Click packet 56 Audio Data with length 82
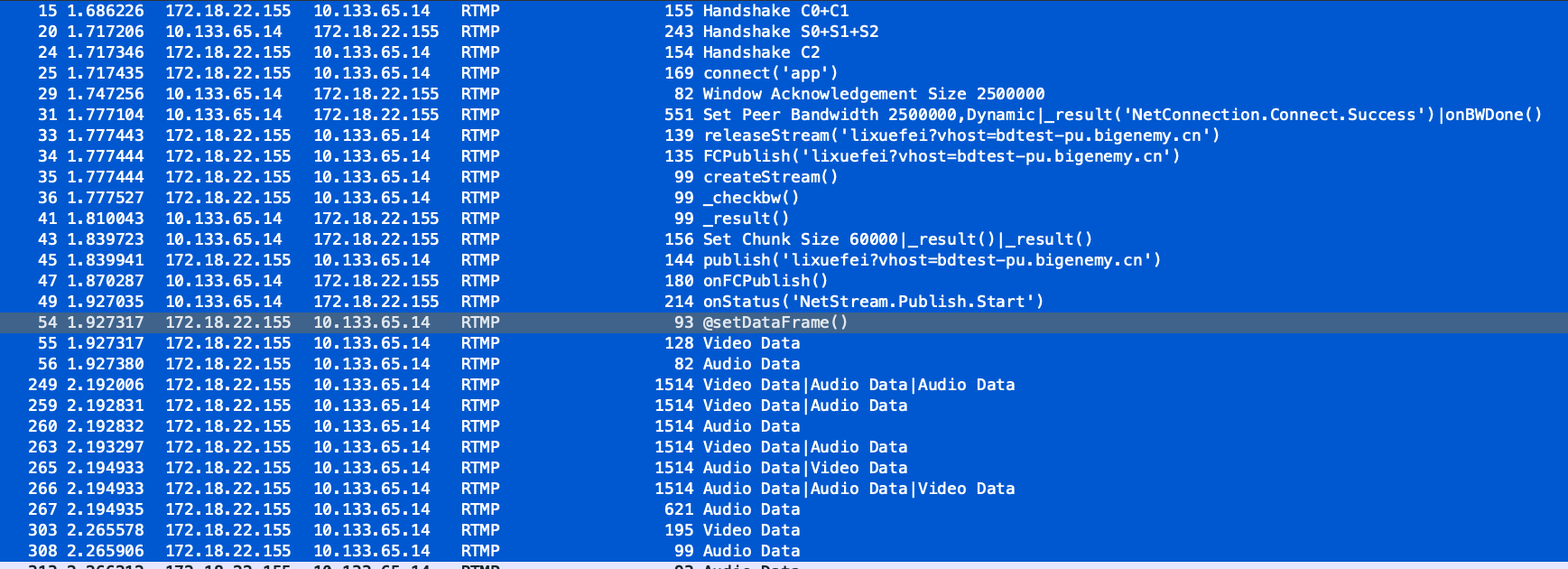Image resolution: width=1568 pixels, height=569 pixels. pyautogui.click(x=751, y=364)
